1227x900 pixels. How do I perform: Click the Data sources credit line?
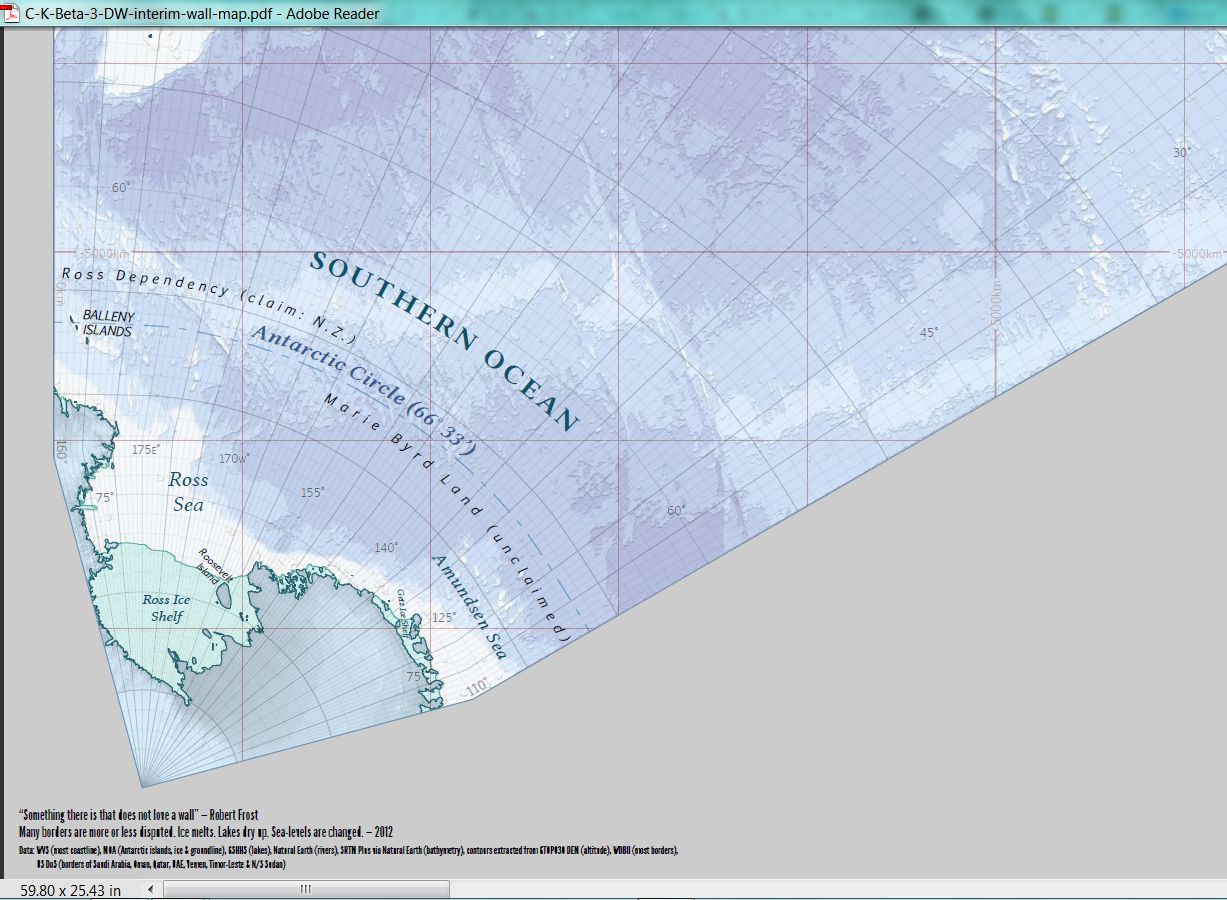coord(348,855)
